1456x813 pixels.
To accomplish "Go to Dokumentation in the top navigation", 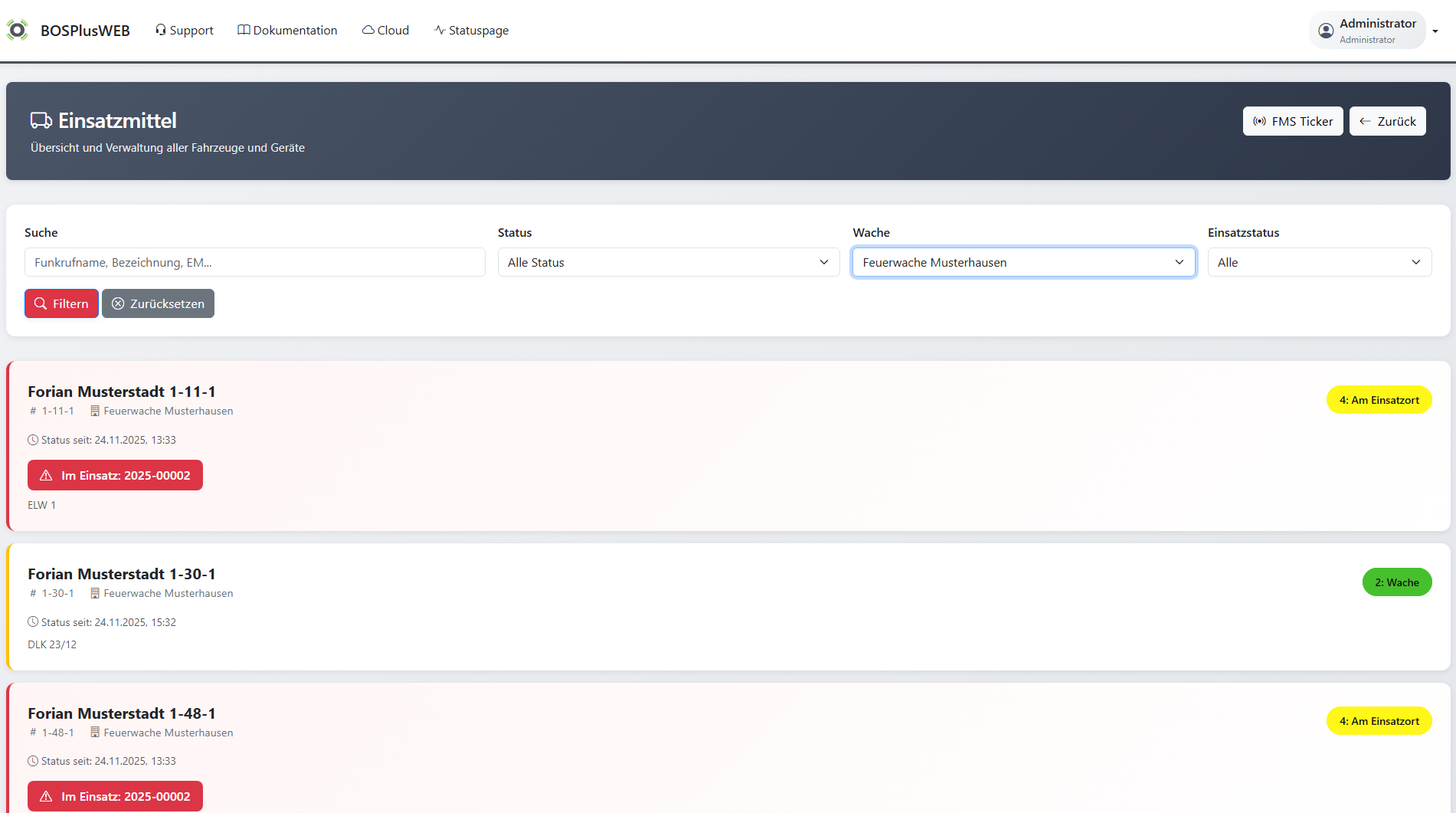I will click(x=287, y=31).
